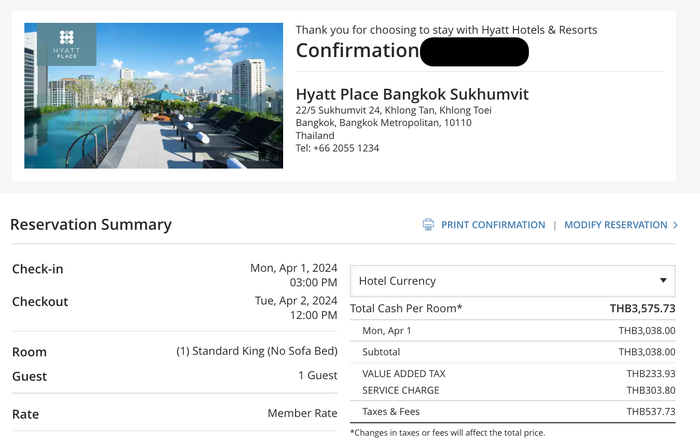Click the phone number +66 2055 1234
Viewport: 700px width, 444px height.
click(x=346, y=148)
